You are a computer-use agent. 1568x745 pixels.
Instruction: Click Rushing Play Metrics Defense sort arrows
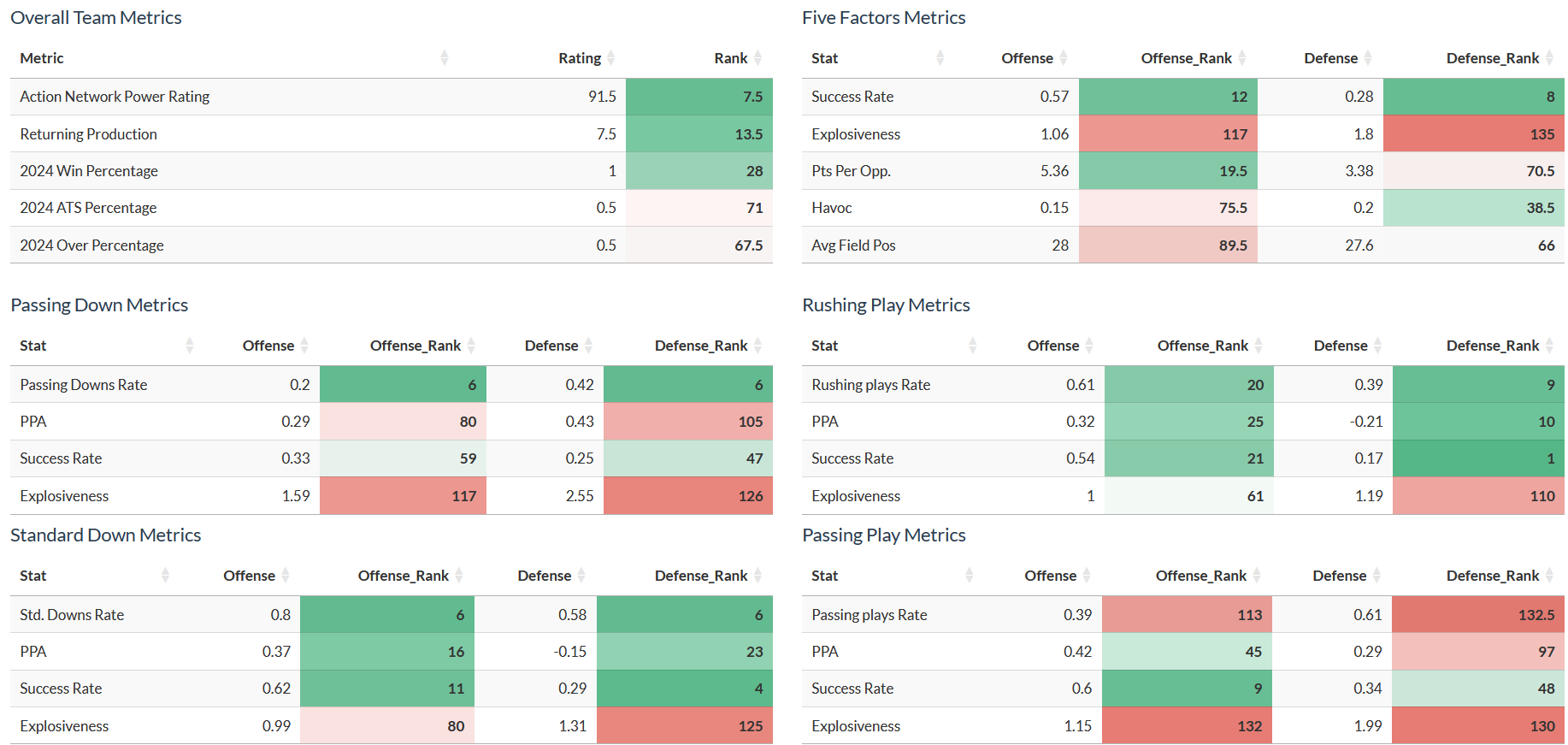click(x=1378, y=346)
